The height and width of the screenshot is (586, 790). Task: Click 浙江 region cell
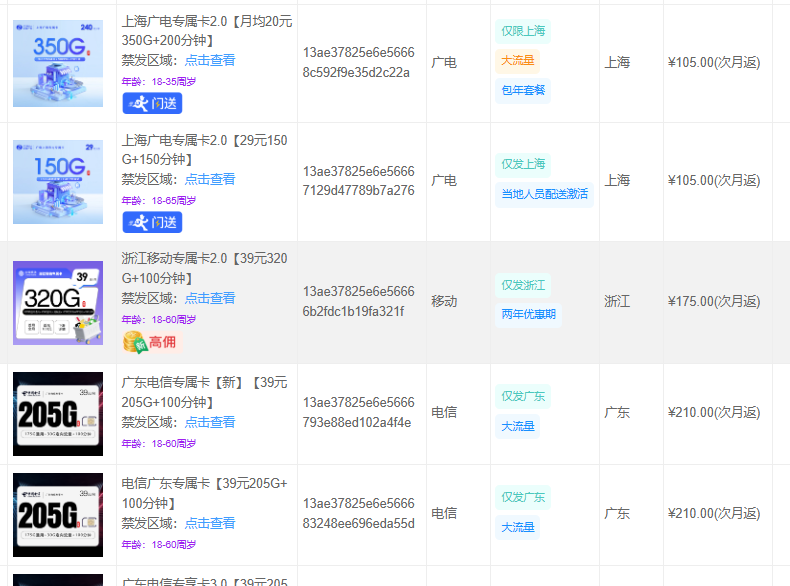(617, 301)
